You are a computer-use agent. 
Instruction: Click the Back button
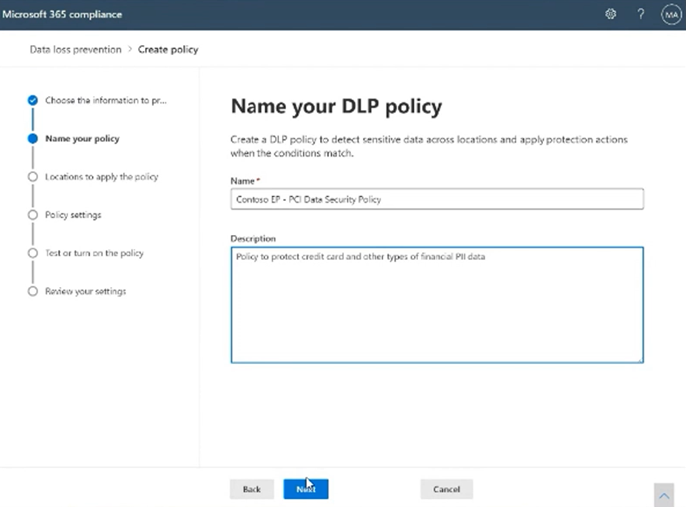pos(252,489)
